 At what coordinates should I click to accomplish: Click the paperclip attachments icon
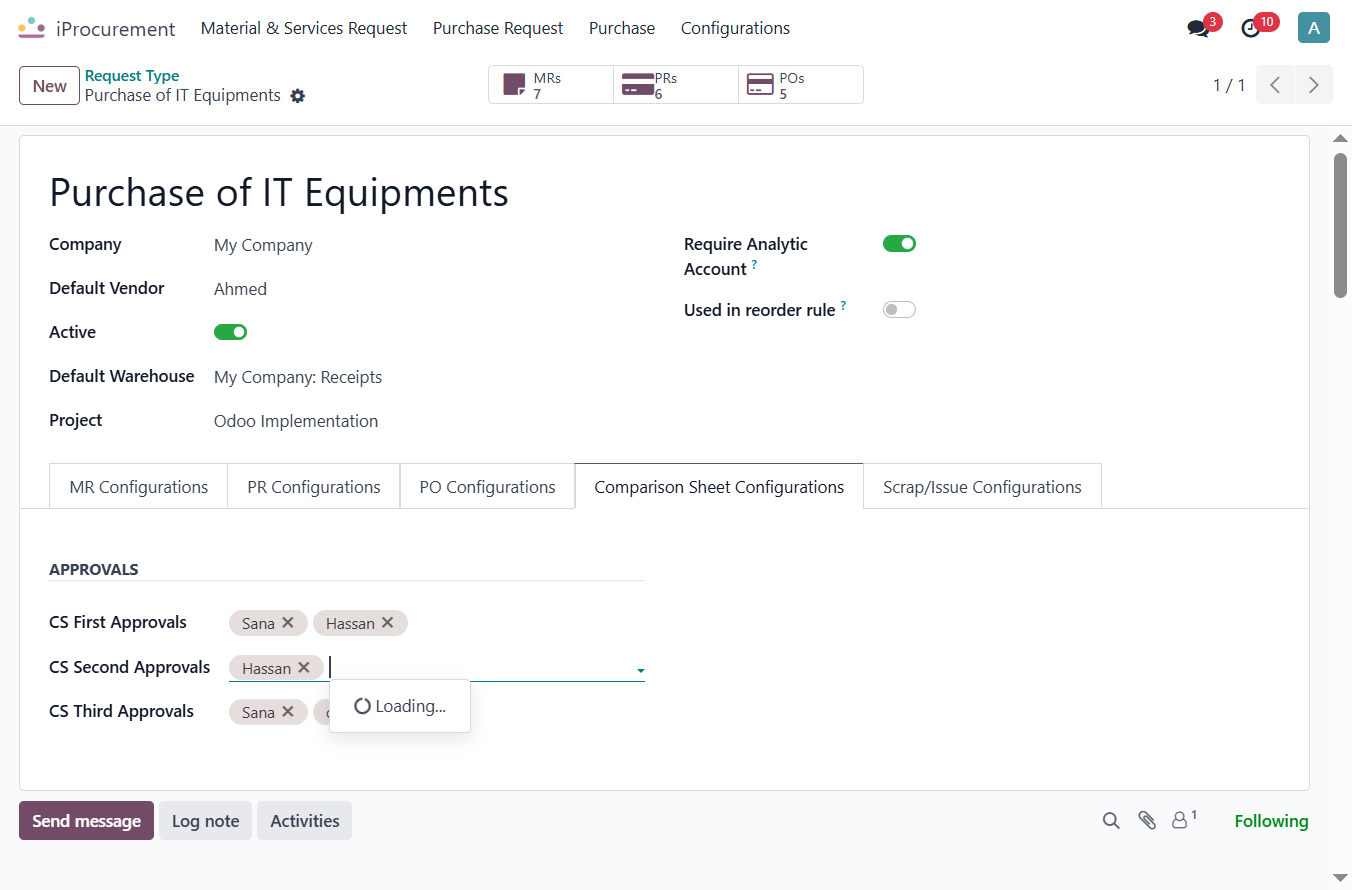tap(1147, 821)
